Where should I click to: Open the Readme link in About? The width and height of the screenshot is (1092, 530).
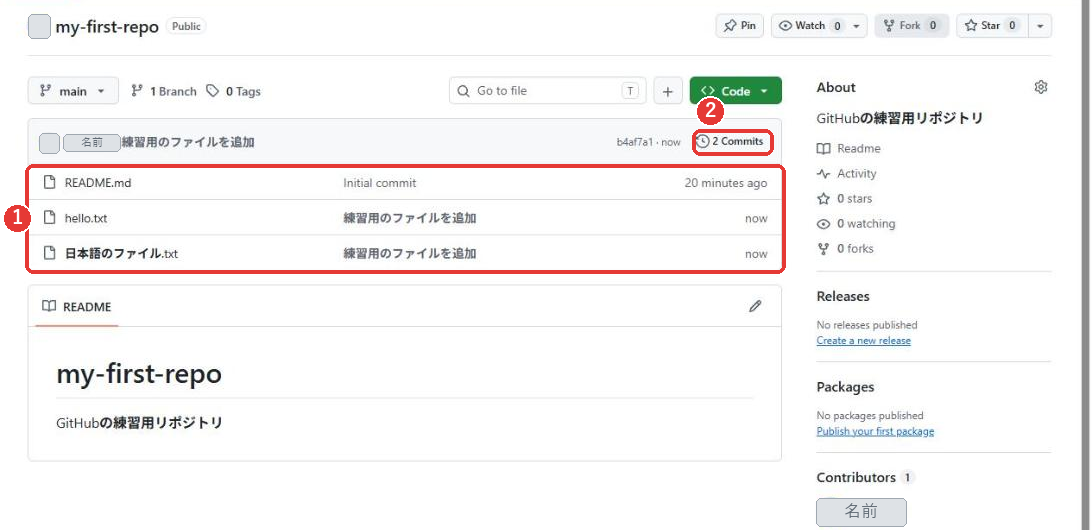pos(849,148)
